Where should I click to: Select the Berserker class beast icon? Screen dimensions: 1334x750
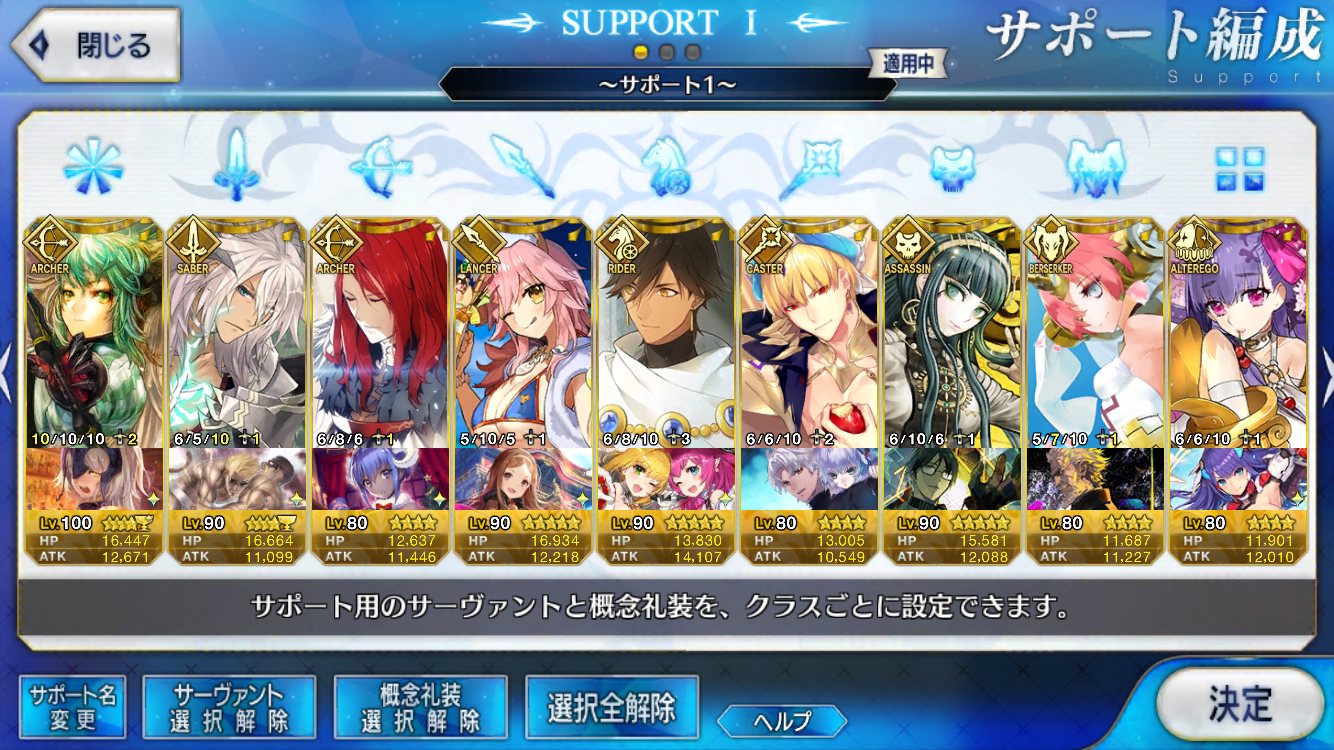pyautogui.click(x=1096, y=166)
